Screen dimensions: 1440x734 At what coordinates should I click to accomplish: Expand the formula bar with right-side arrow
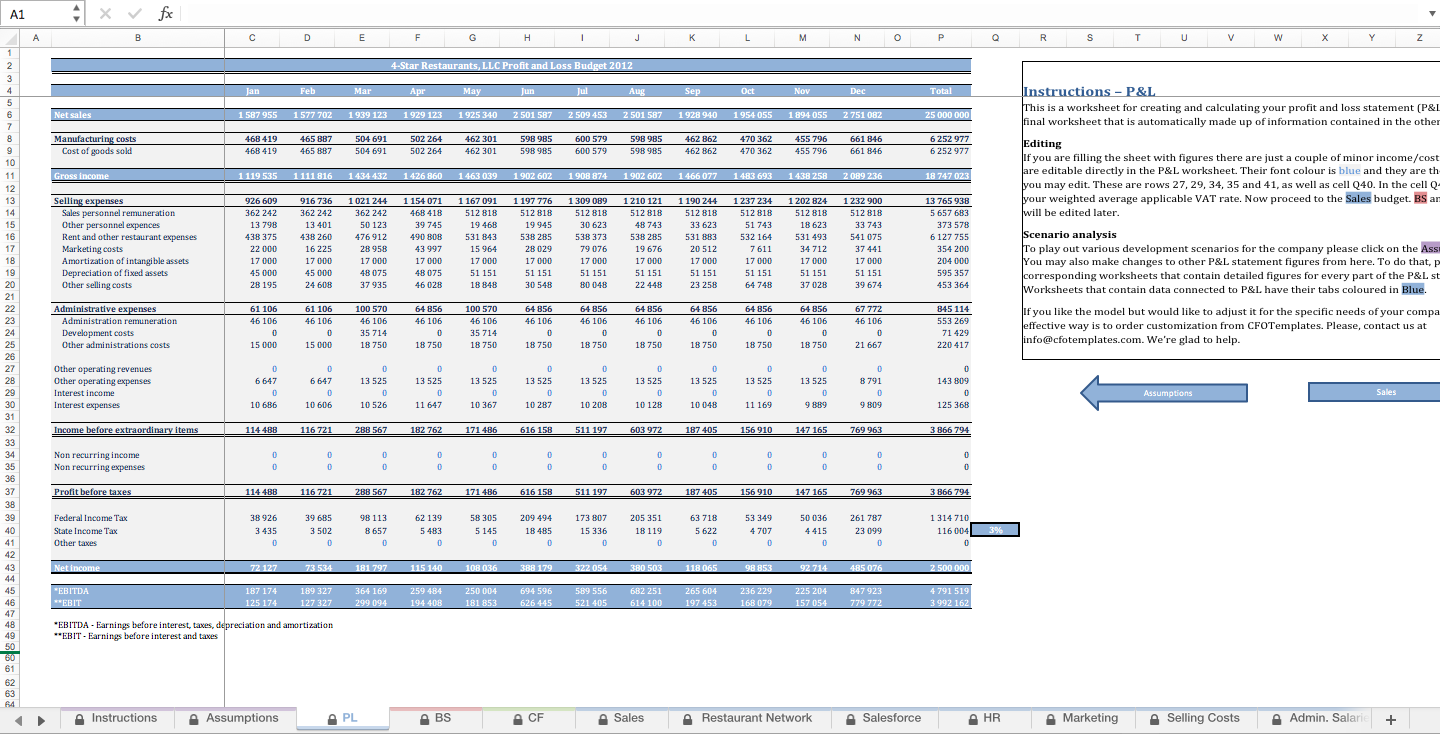coord(1430,14)
